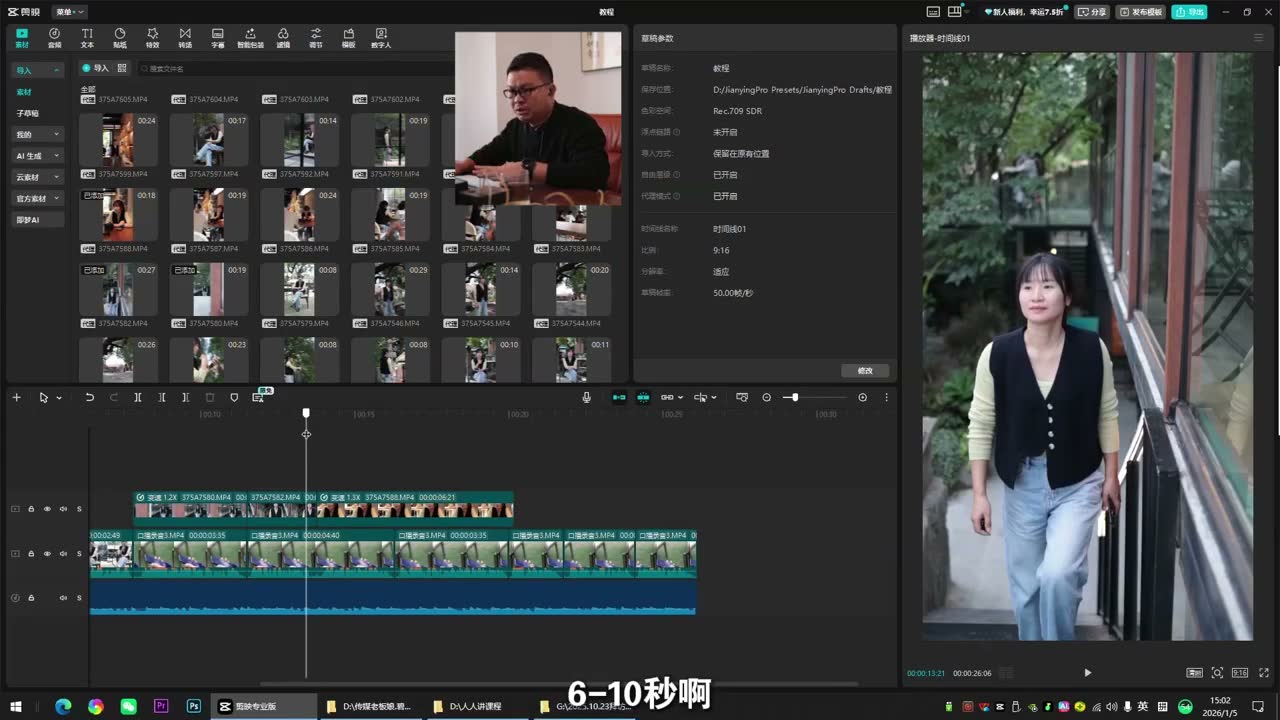Click the 导出 export button

(x=1190, y=12)
